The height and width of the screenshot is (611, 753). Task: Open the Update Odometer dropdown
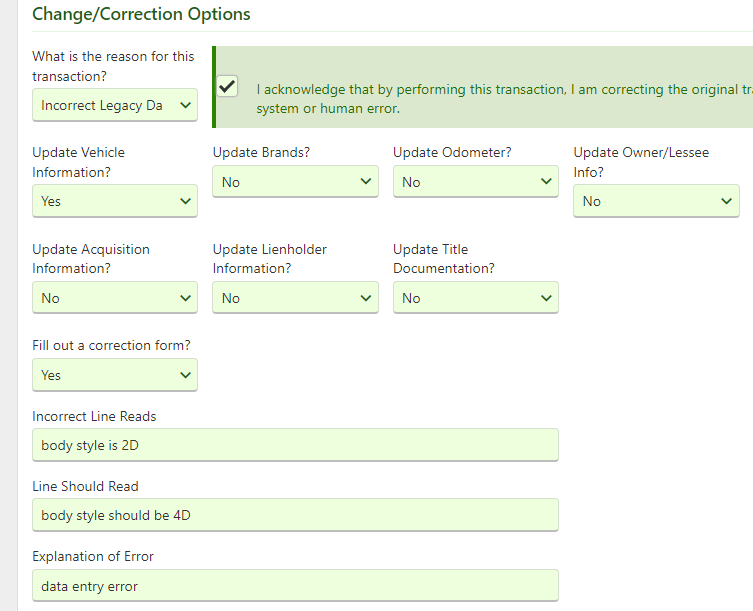tap(475, 182)
